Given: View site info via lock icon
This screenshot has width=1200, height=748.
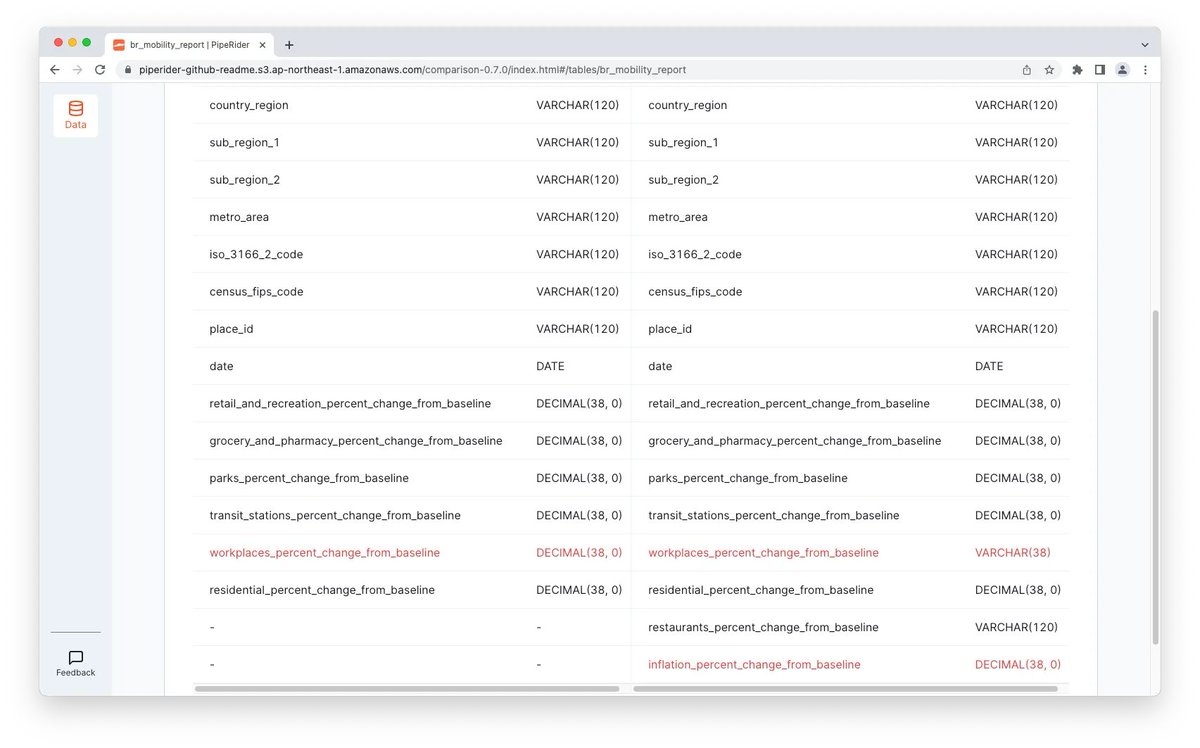Looking at the screenshot, I should click(127, 70).
